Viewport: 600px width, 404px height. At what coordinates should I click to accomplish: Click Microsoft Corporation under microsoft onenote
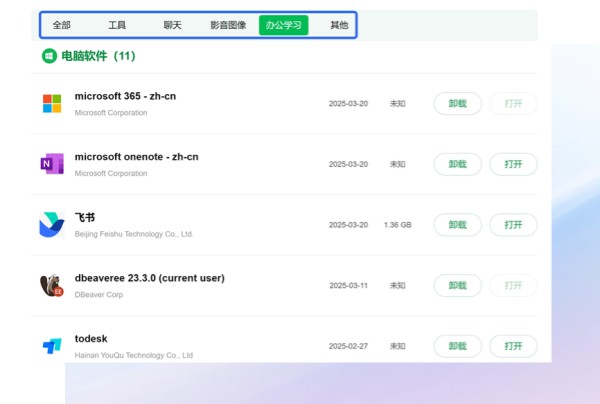tap(111, 173)
